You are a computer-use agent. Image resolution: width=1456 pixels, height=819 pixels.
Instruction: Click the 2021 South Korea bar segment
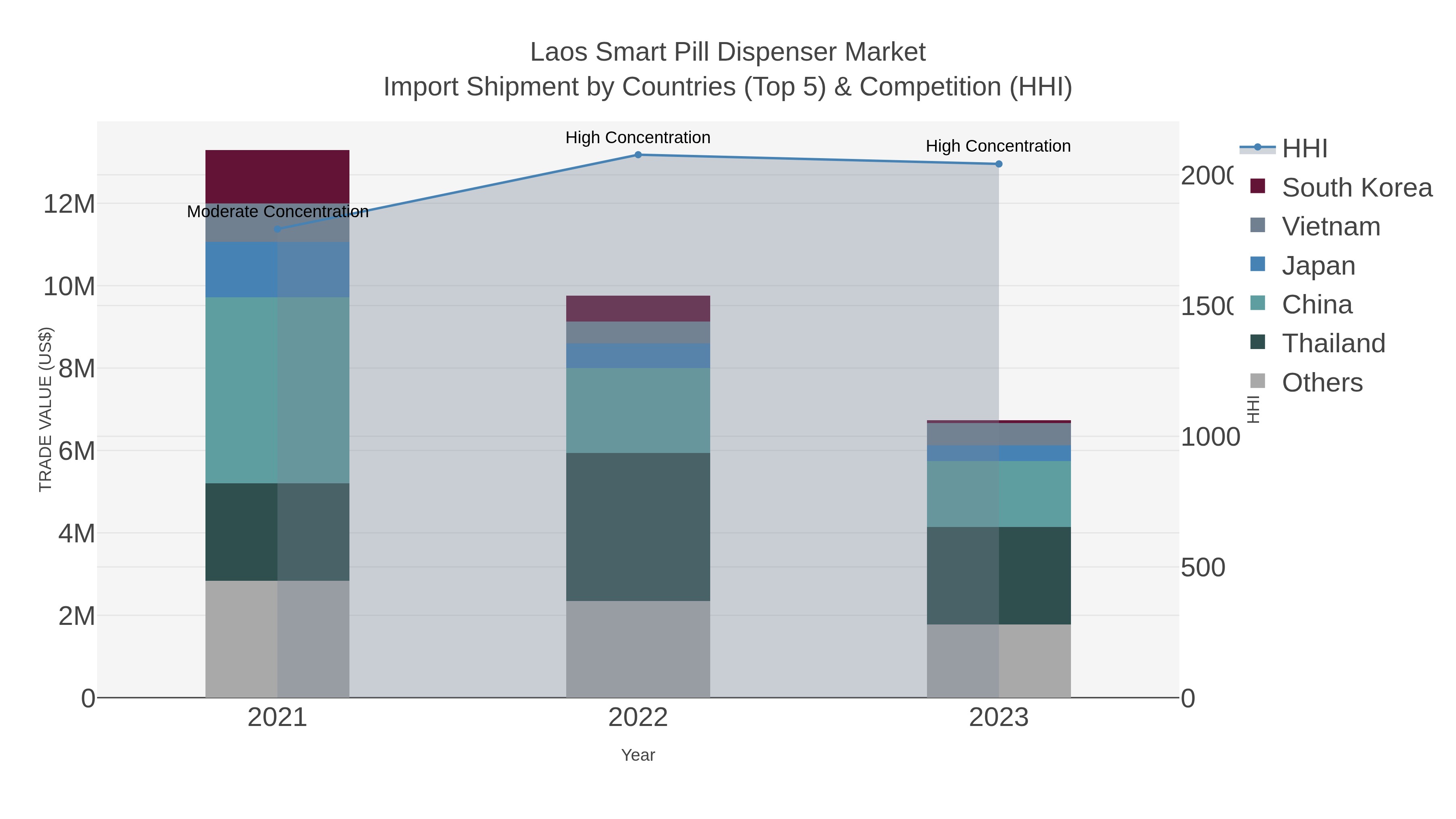pos(277,177)
